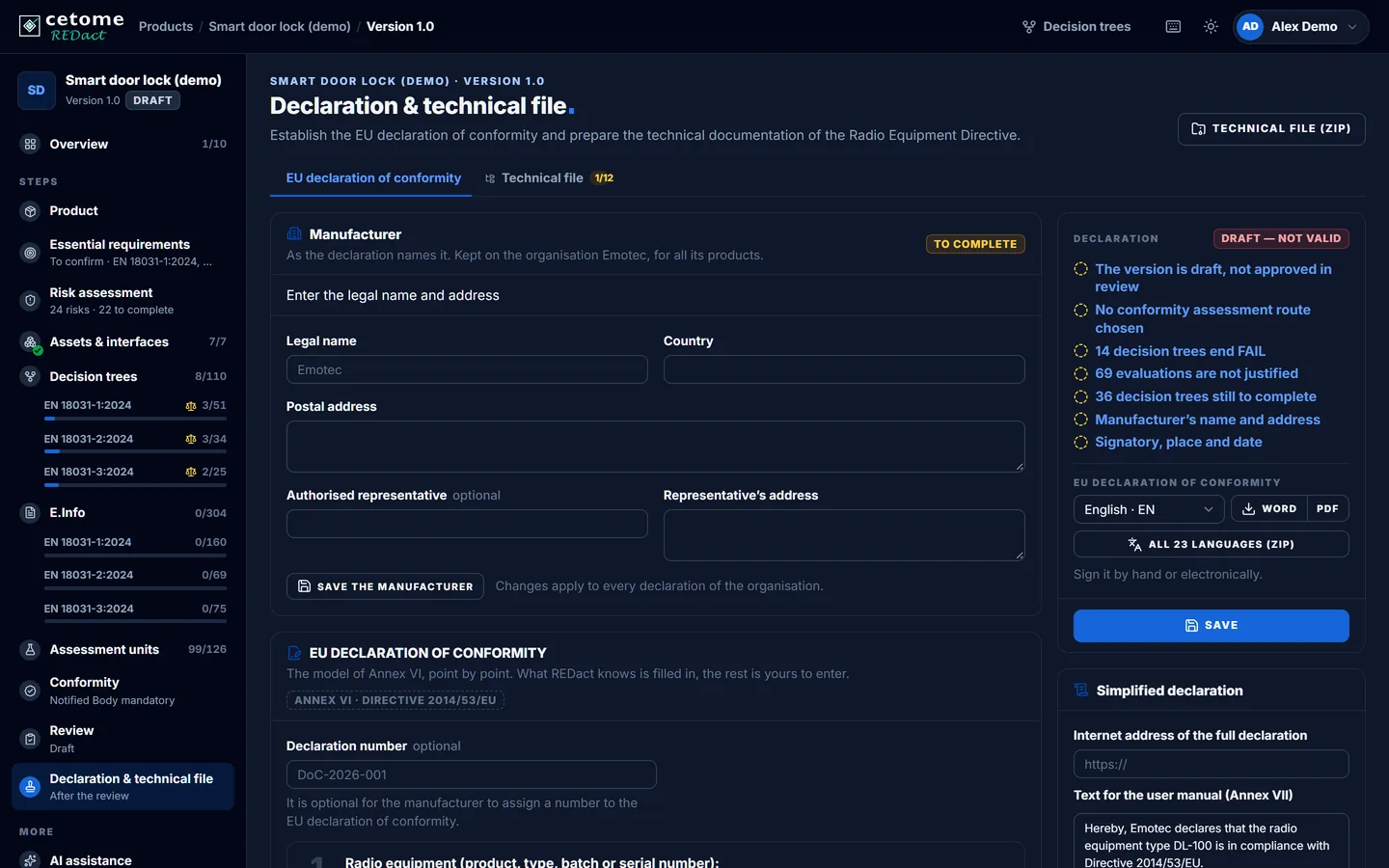
Task: Focus the Country field
Action: pos(844,369)
